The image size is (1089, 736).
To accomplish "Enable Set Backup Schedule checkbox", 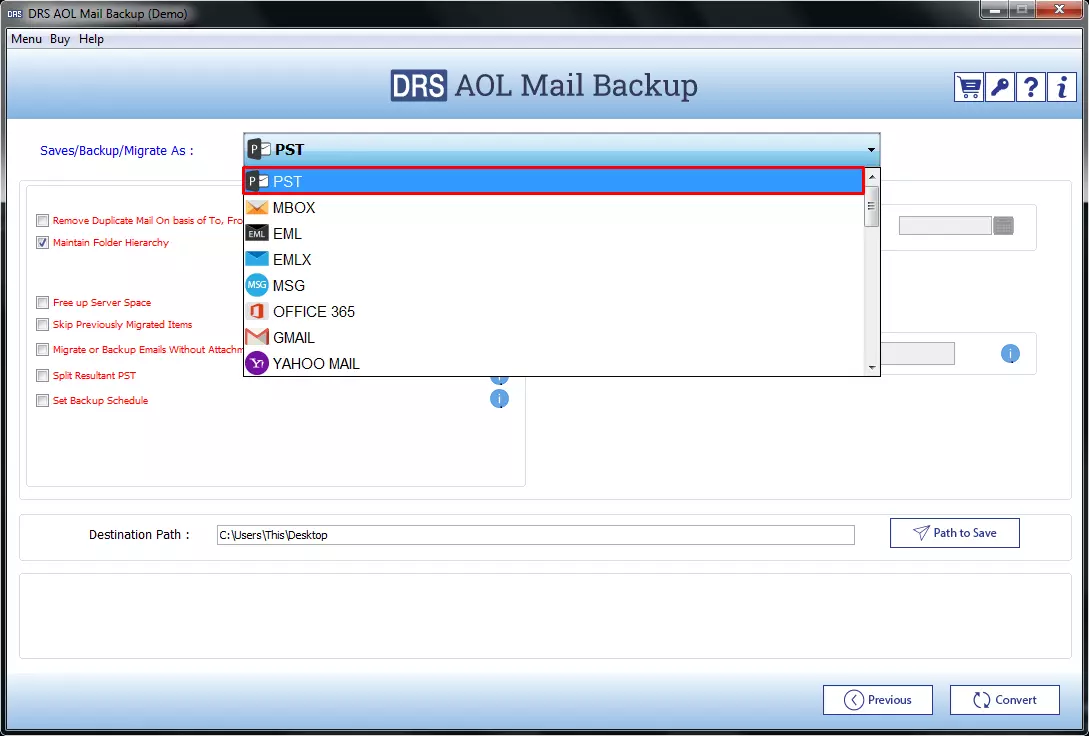I will click(x=42, y=401).
